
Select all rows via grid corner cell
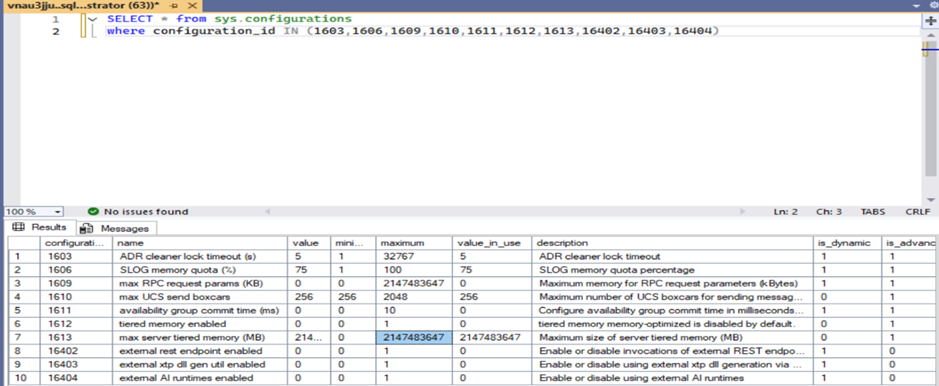coord(24,243)
